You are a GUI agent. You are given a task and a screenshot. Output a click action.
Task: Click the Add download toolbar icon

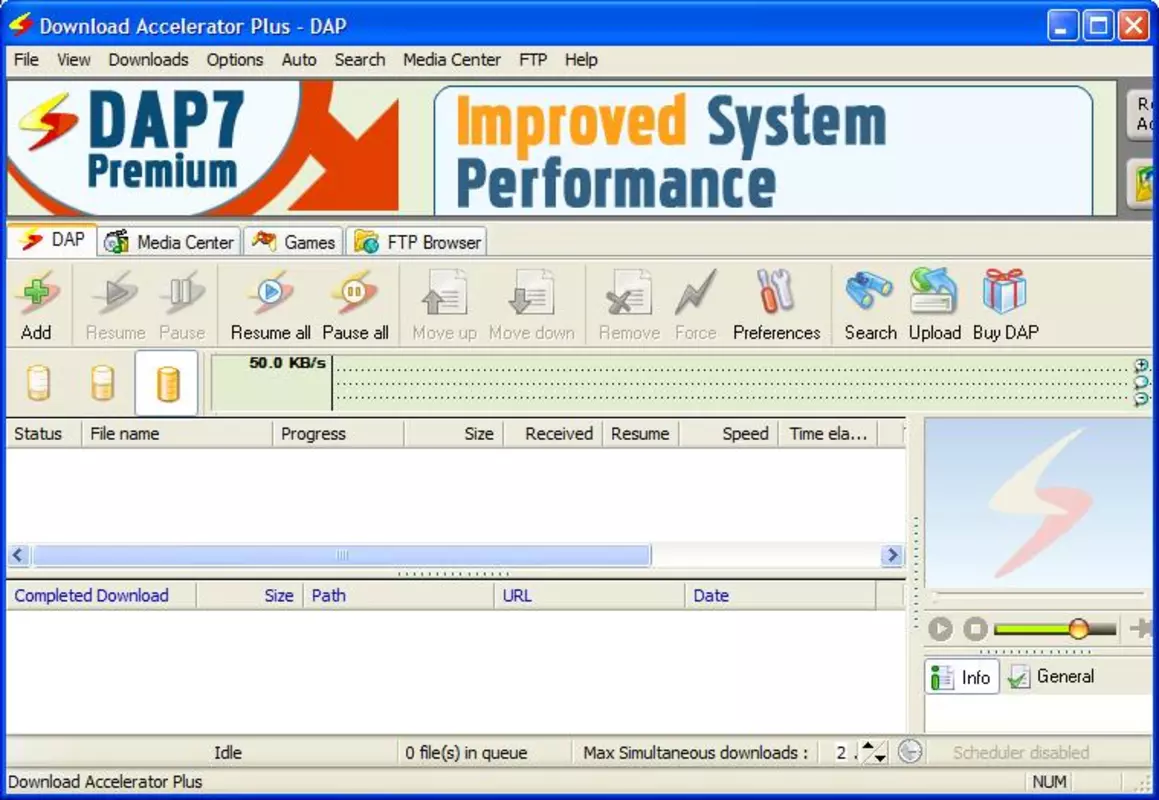(36, 305)
